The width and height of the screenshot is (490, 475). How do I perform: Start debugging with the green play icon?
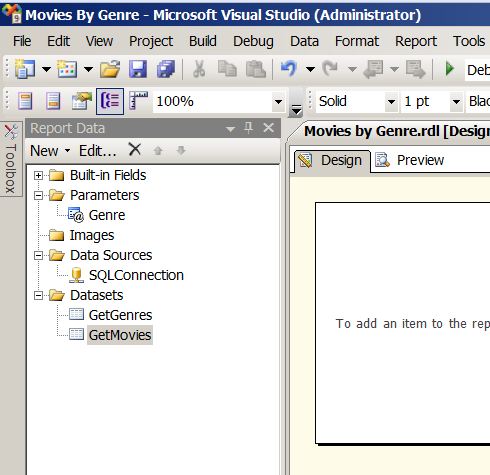[x=450, y=69]
